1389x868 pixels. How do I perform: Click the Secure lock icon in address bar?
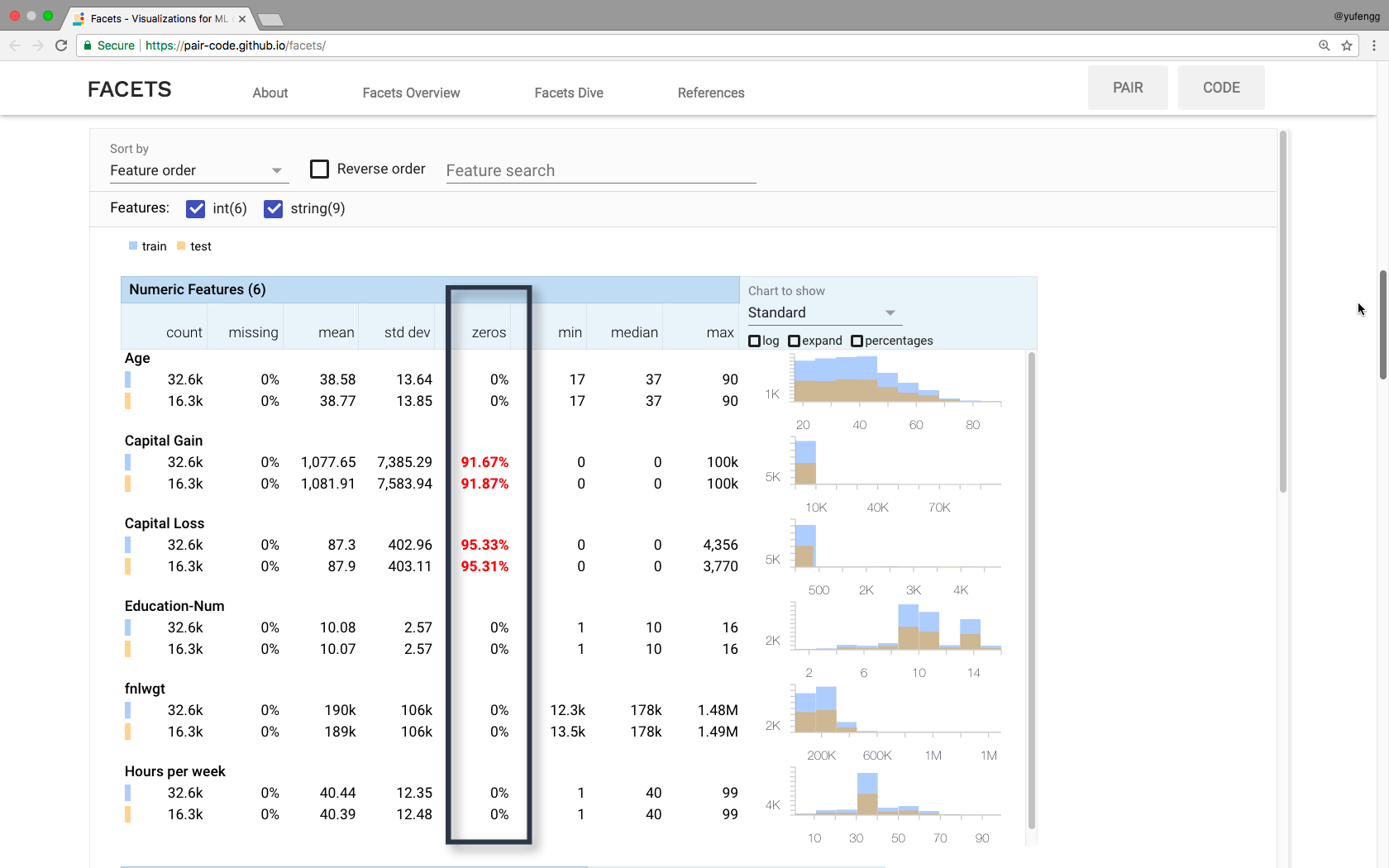88,45
